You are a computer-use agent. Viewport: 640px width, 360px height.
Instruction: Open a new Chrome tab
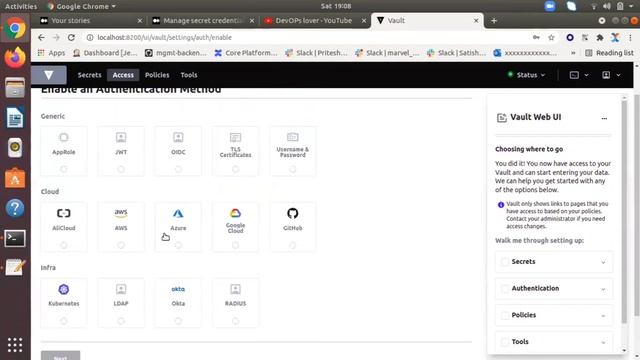point(494,20)
